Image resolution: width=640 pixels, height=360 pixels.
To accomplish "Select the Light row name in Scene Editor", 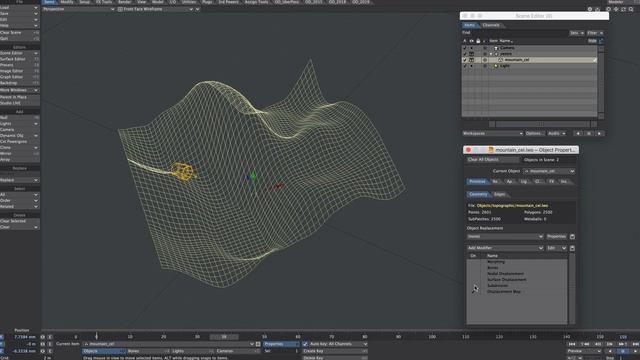I will (x=505, y=66).
